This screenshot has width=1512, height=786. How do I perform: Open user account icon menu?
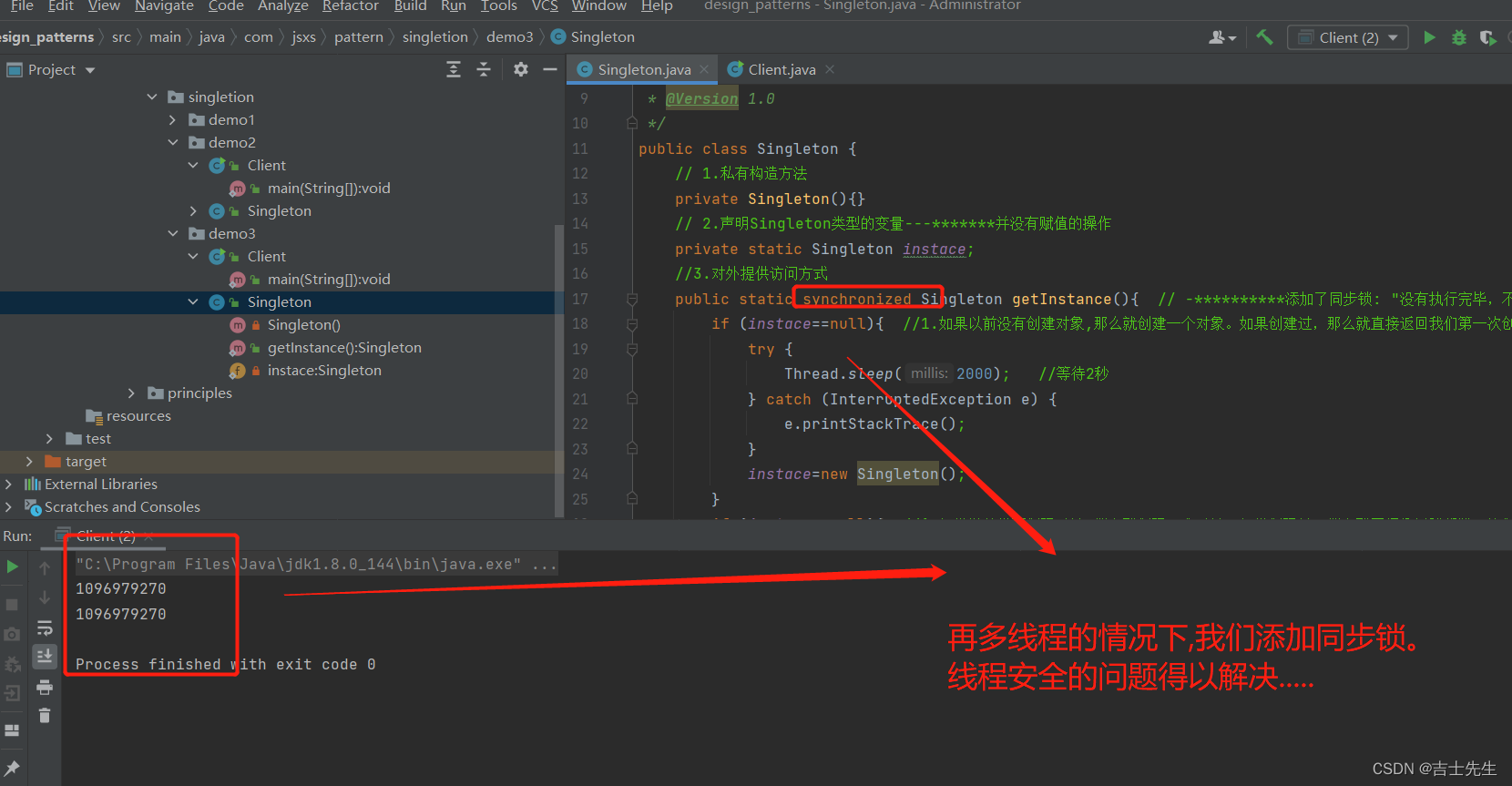point(1221,37)
